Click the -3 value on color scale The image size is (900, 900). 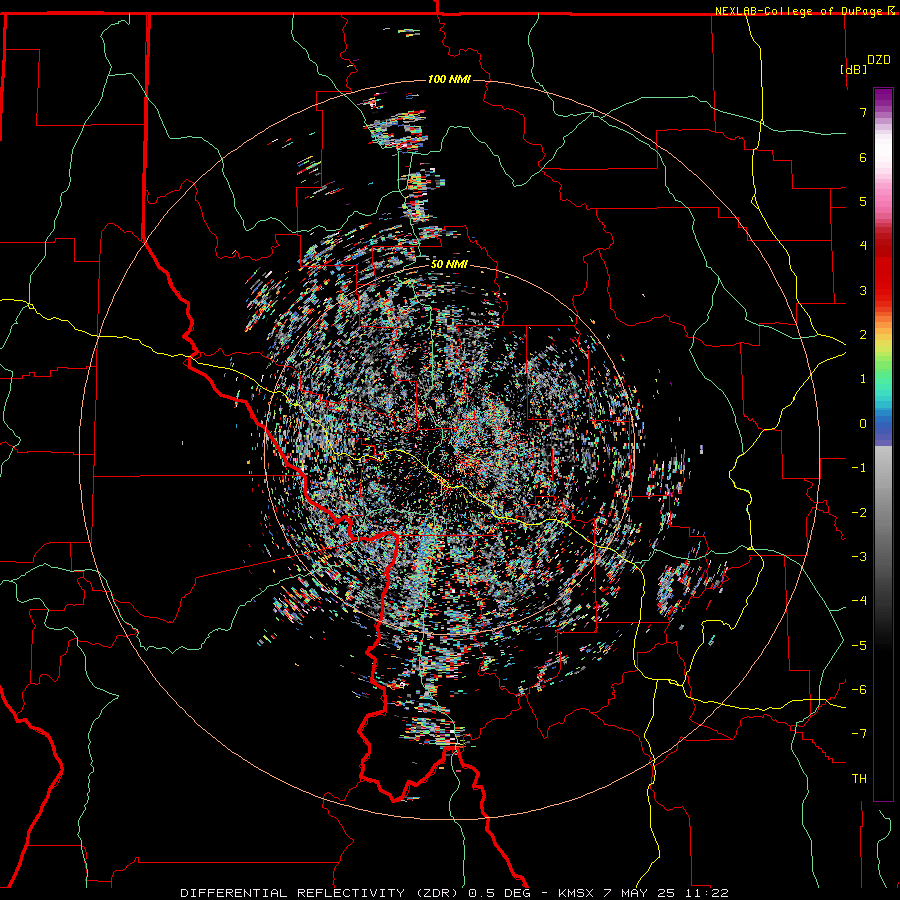[x=859, y=557]
